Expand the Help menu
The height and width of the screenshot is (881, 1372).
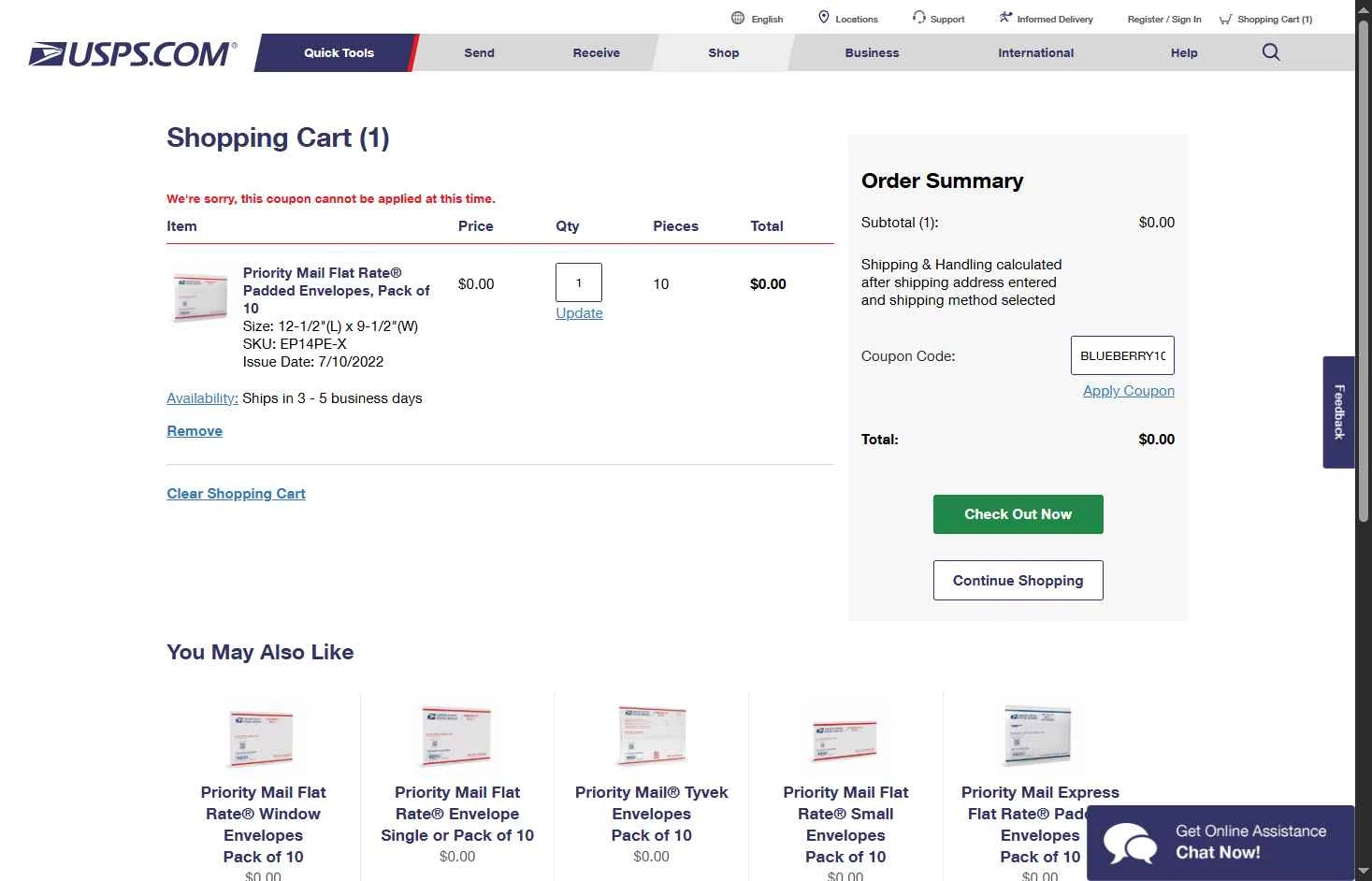[1183, 53]
